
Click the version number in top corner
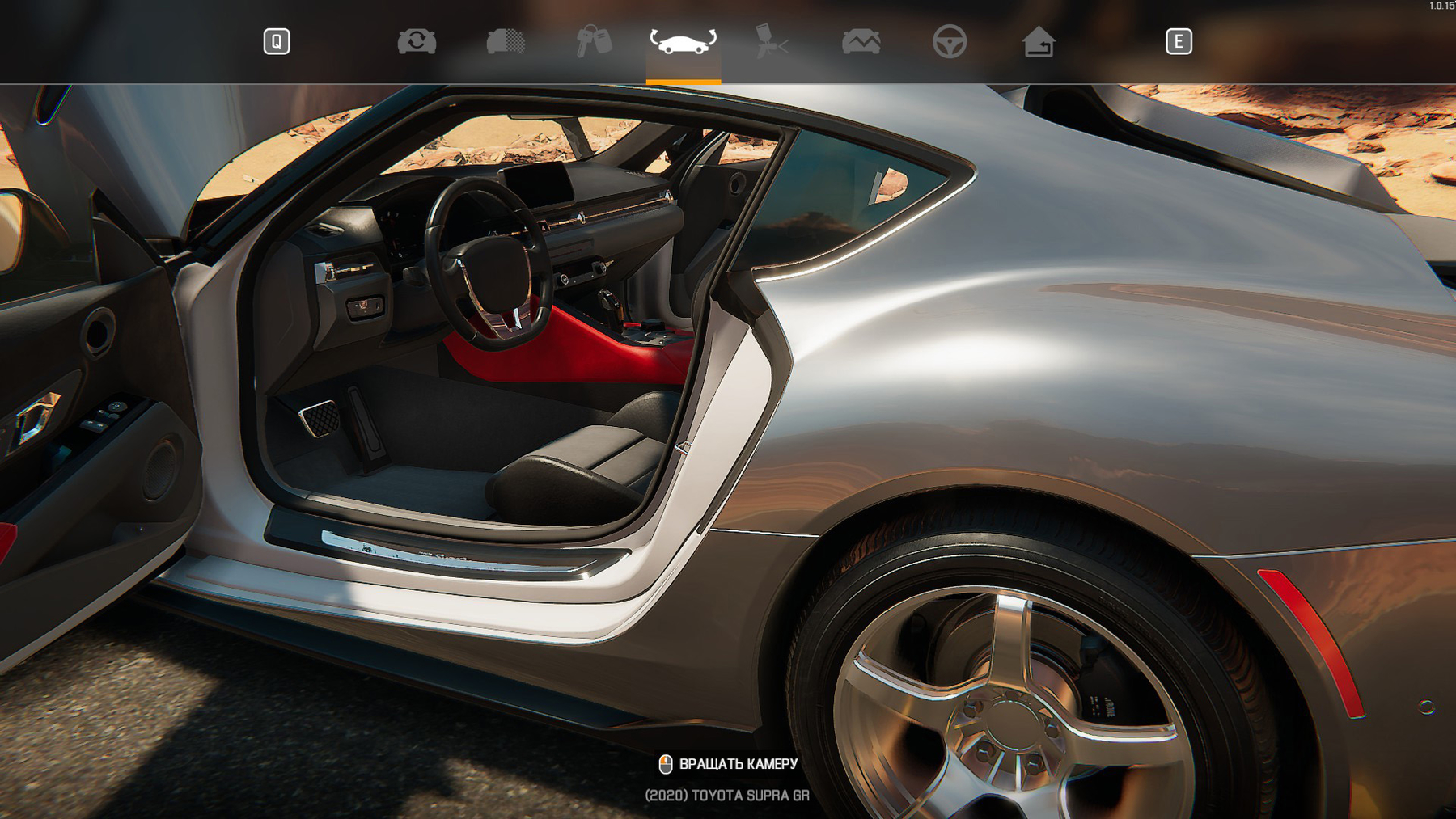click(1441, 6)
